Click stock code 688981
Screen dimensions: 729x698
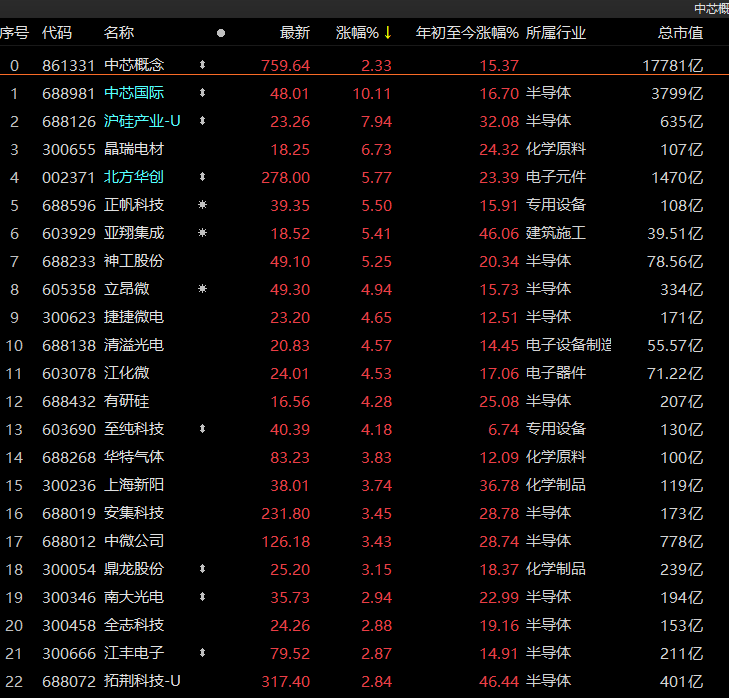(68, 93)
